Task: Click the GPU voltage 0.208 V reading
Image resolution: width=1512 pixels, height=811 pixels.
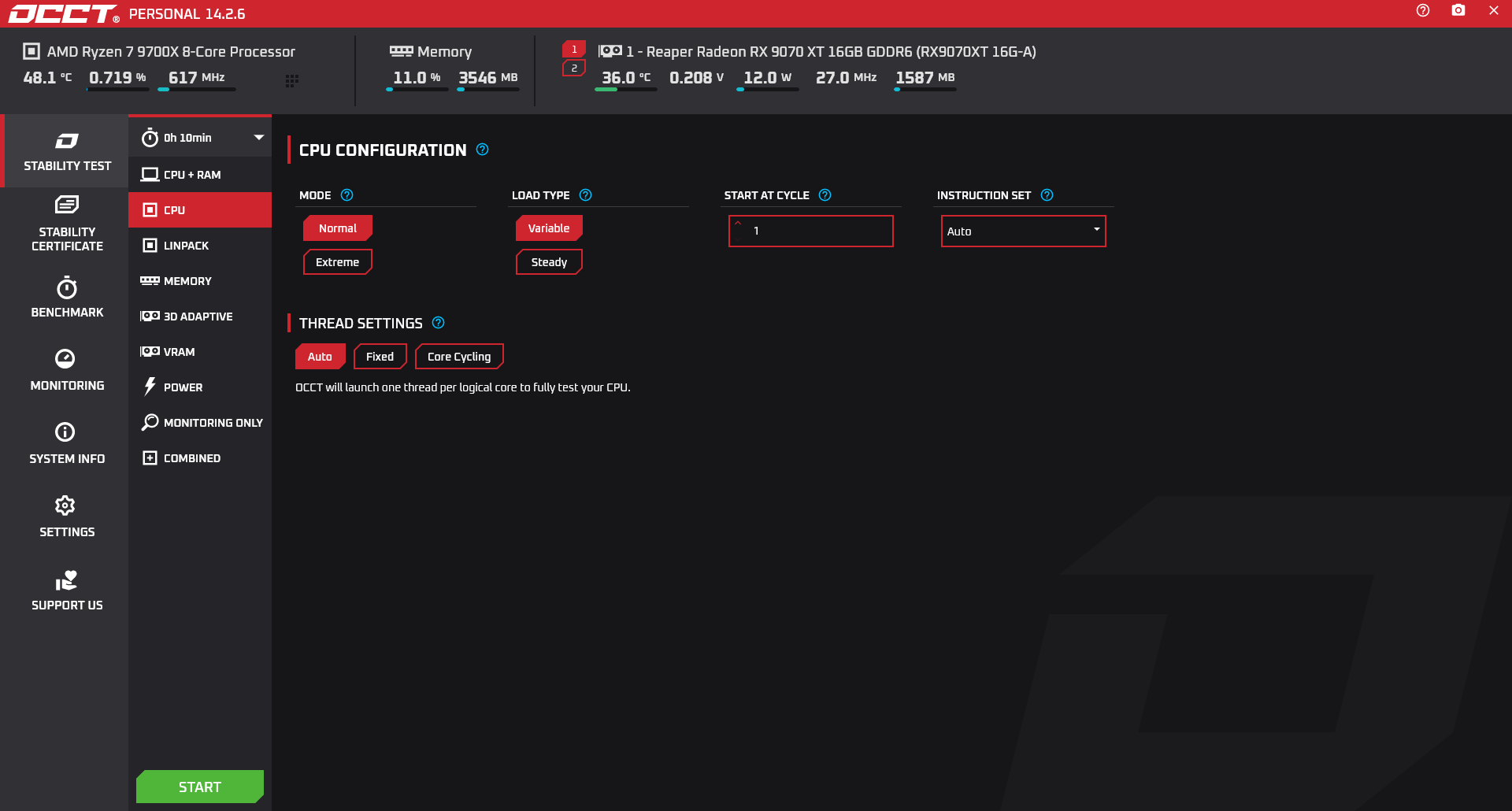Action: (696, 78)
